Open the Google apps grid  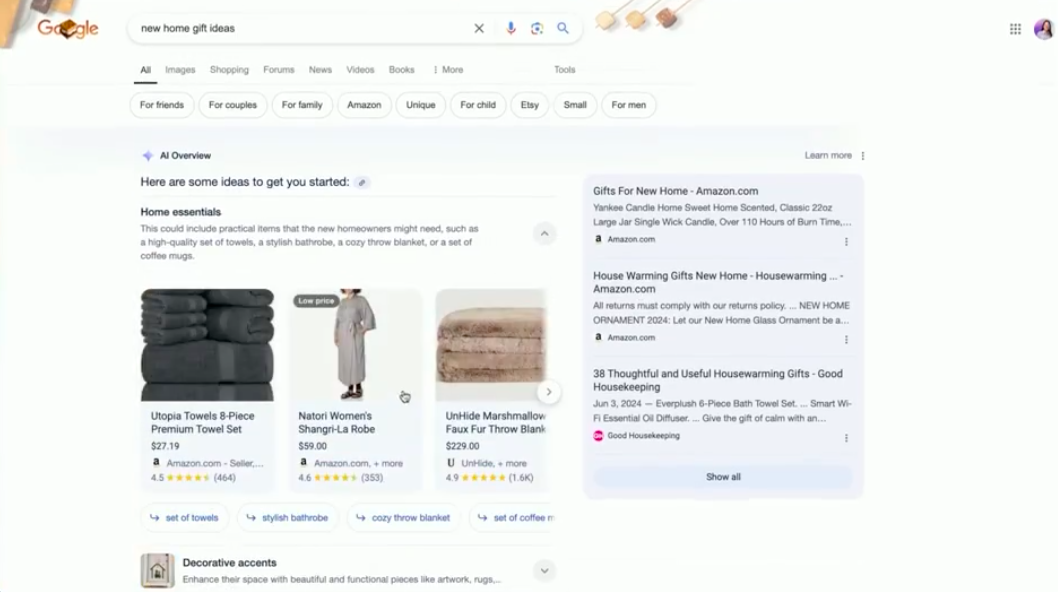pyautogui.click(x=1015, y=29)
